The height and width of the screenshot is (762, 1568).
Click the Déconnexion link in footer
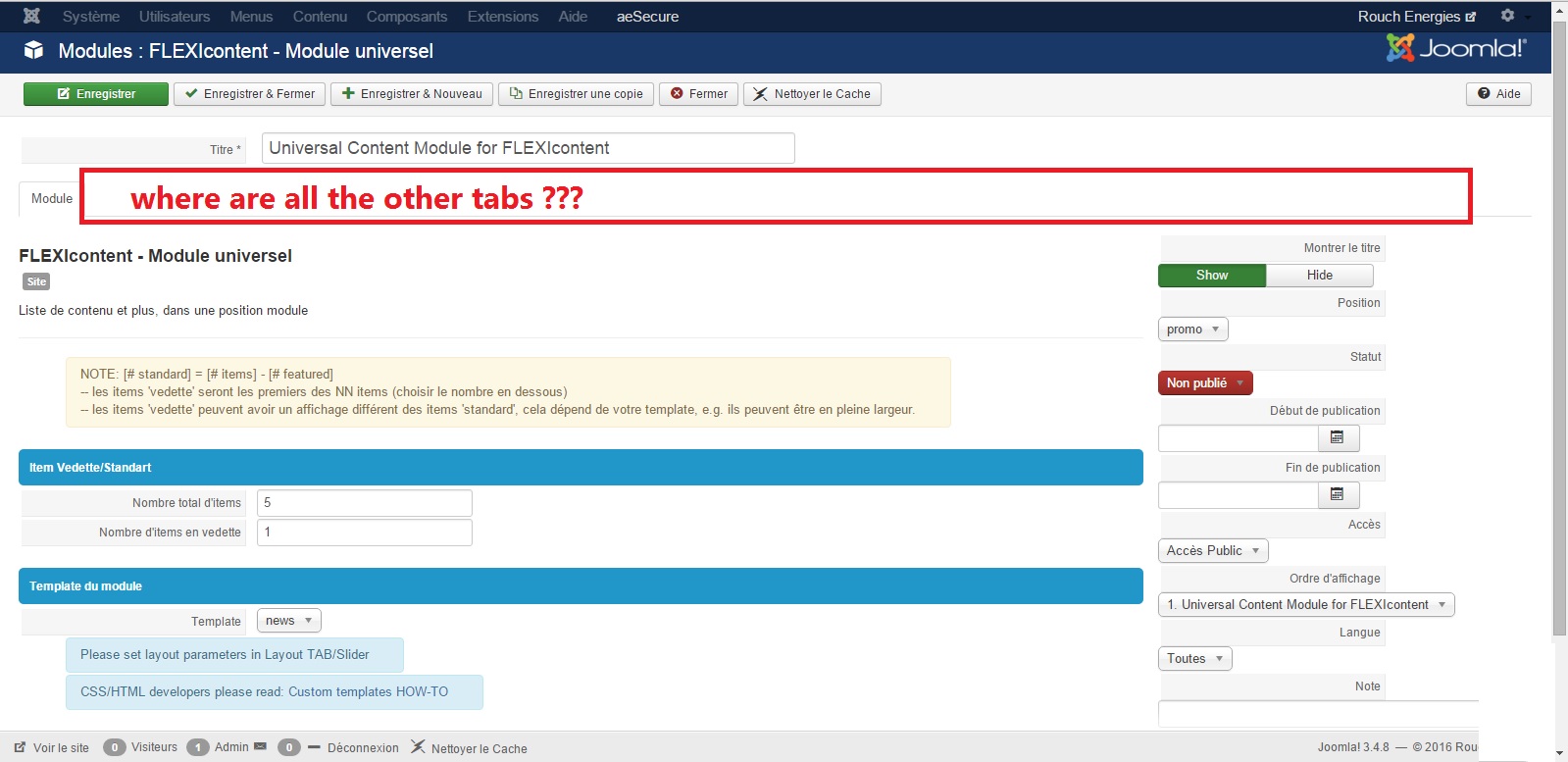click(362, 748)
